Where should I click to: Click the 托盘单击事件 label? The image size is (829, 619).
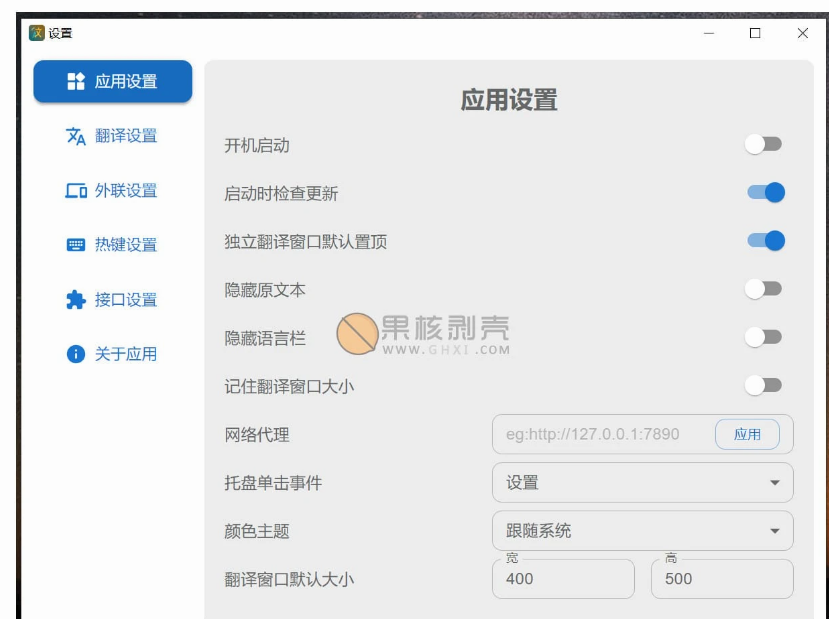(x=273, y=483)
